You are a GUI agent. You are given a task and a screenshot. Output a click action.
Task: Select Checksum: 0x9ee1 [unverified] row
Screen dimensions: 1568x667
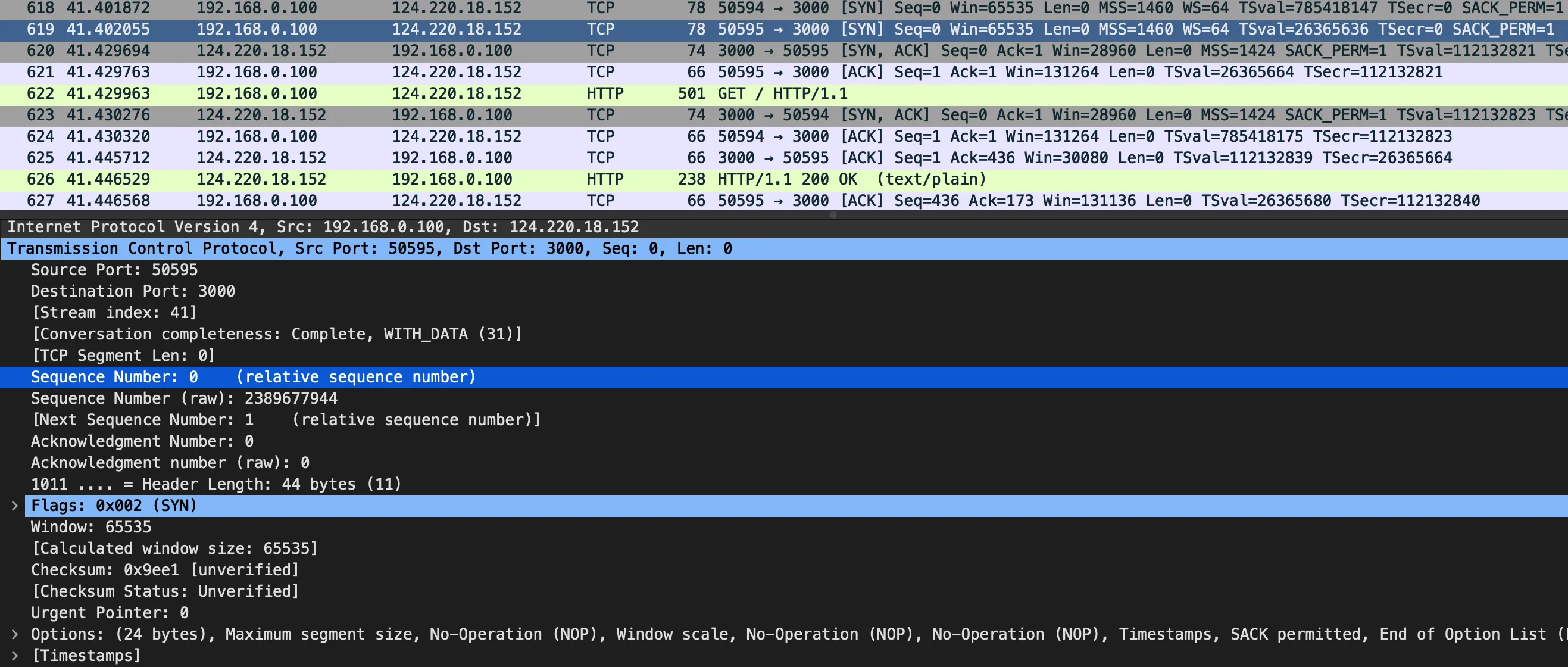(x=784, y=570)
